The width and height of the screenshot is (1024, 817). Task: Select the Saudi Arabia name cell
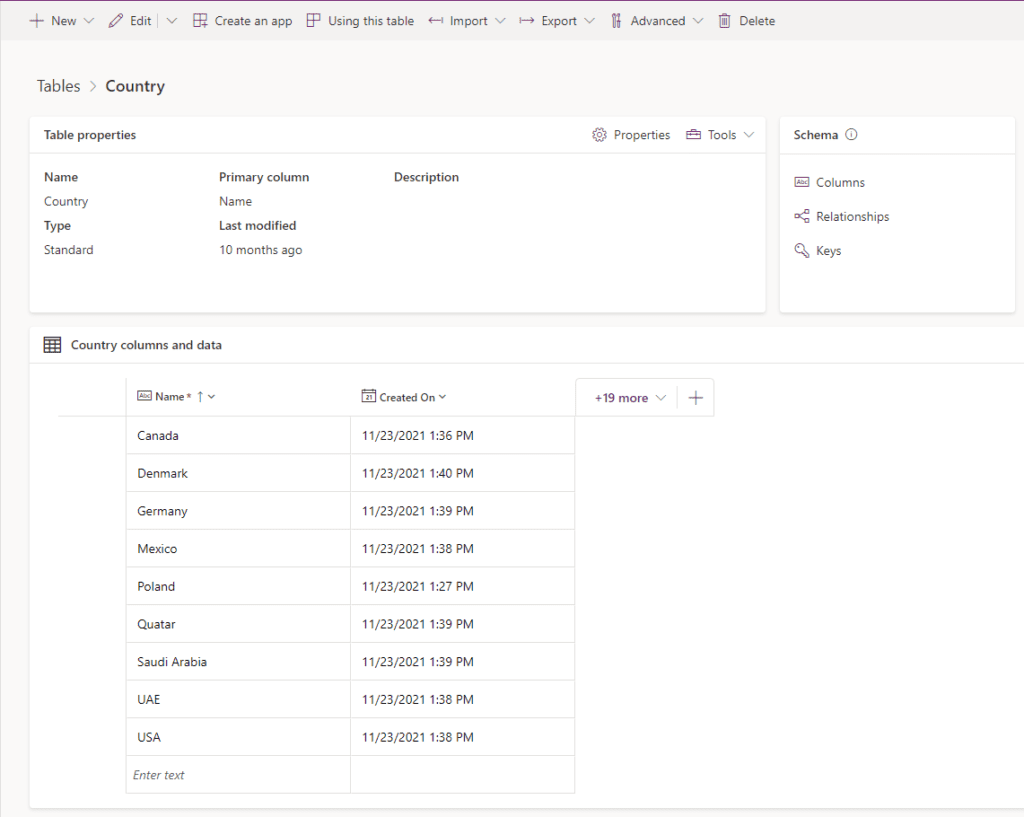[x=238, y=662]
